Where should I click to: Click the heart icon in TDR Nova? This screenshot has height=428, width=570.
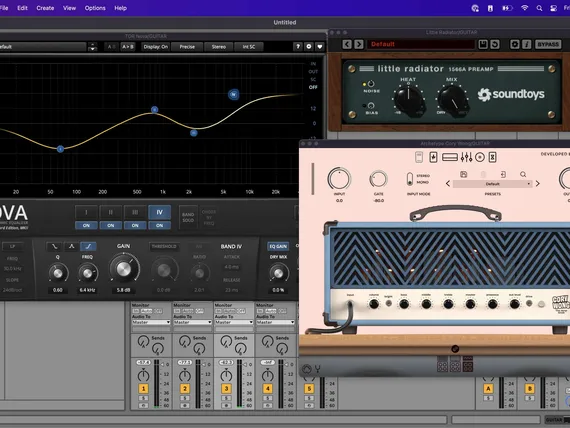pos(320,47)
